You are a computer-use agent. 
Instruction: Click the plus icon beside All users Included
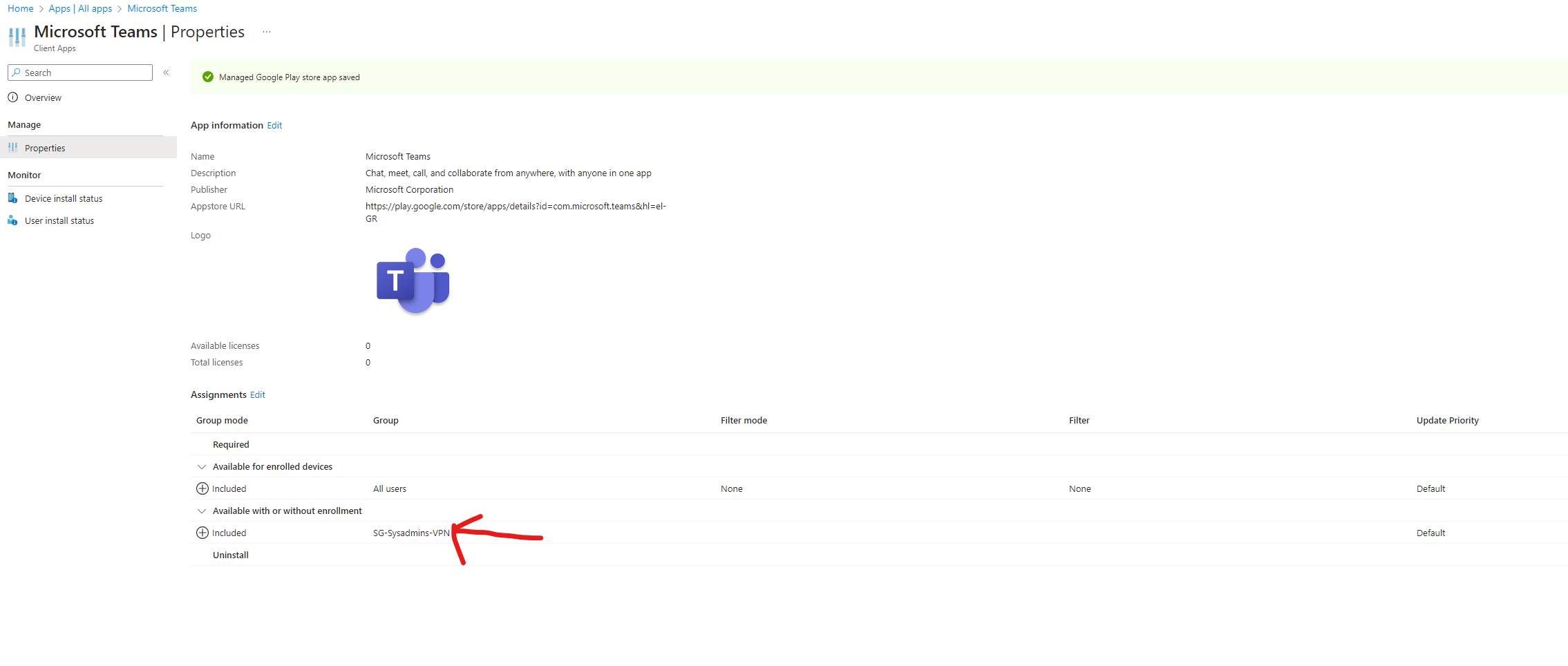tap(202, 488)
